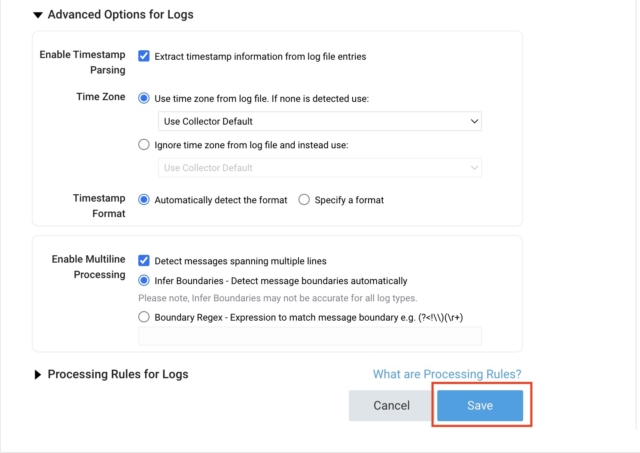Screen dimensions: 640x453
Task: Select Use time zone from log file radio
Action: click(x=144, y=98)
